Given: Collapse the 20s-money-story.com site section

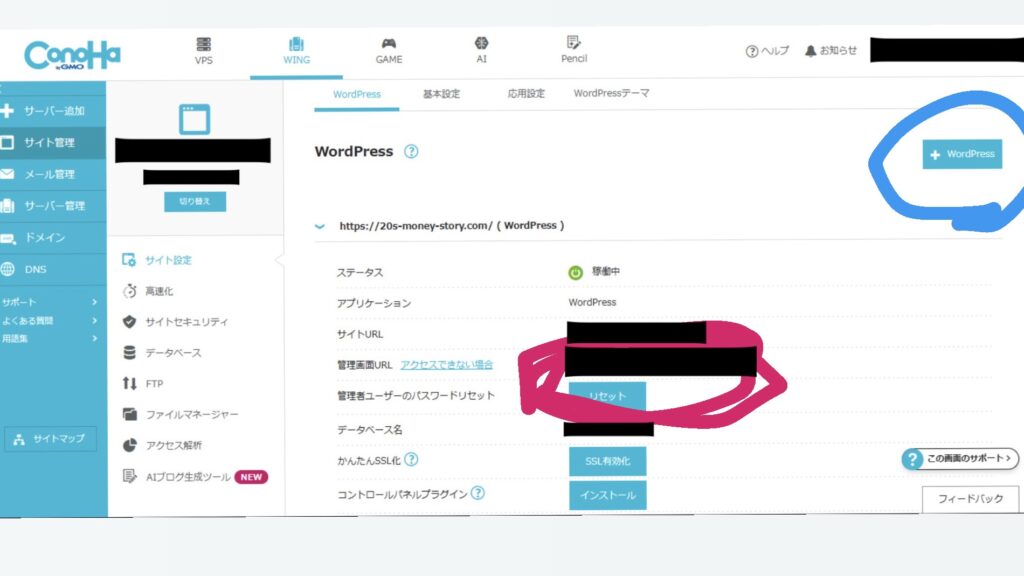Looking at the screenshot, I should (x=320, y=226).
